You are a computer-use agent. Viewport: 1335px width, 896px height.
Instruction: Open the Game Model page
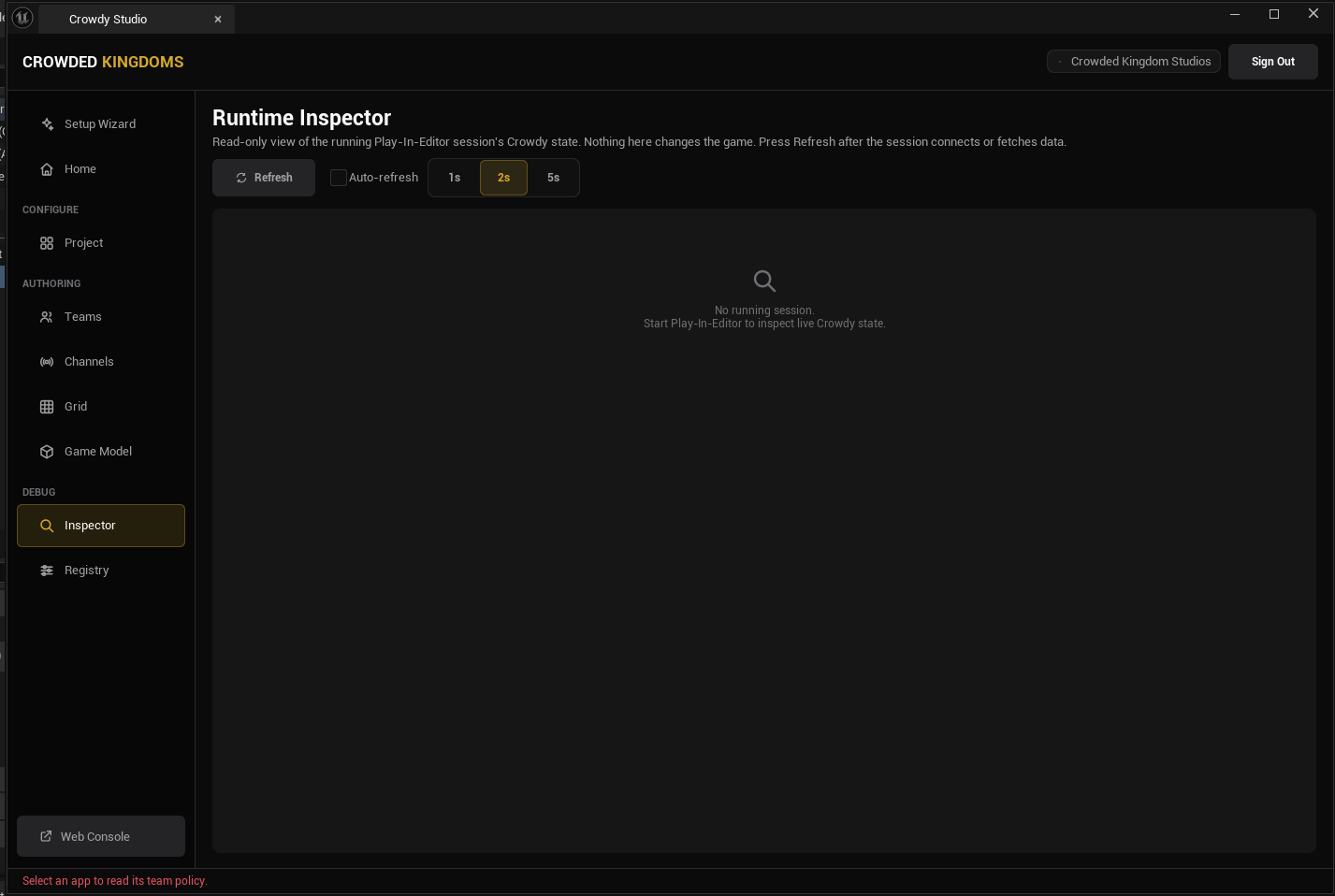pos(101,452)
